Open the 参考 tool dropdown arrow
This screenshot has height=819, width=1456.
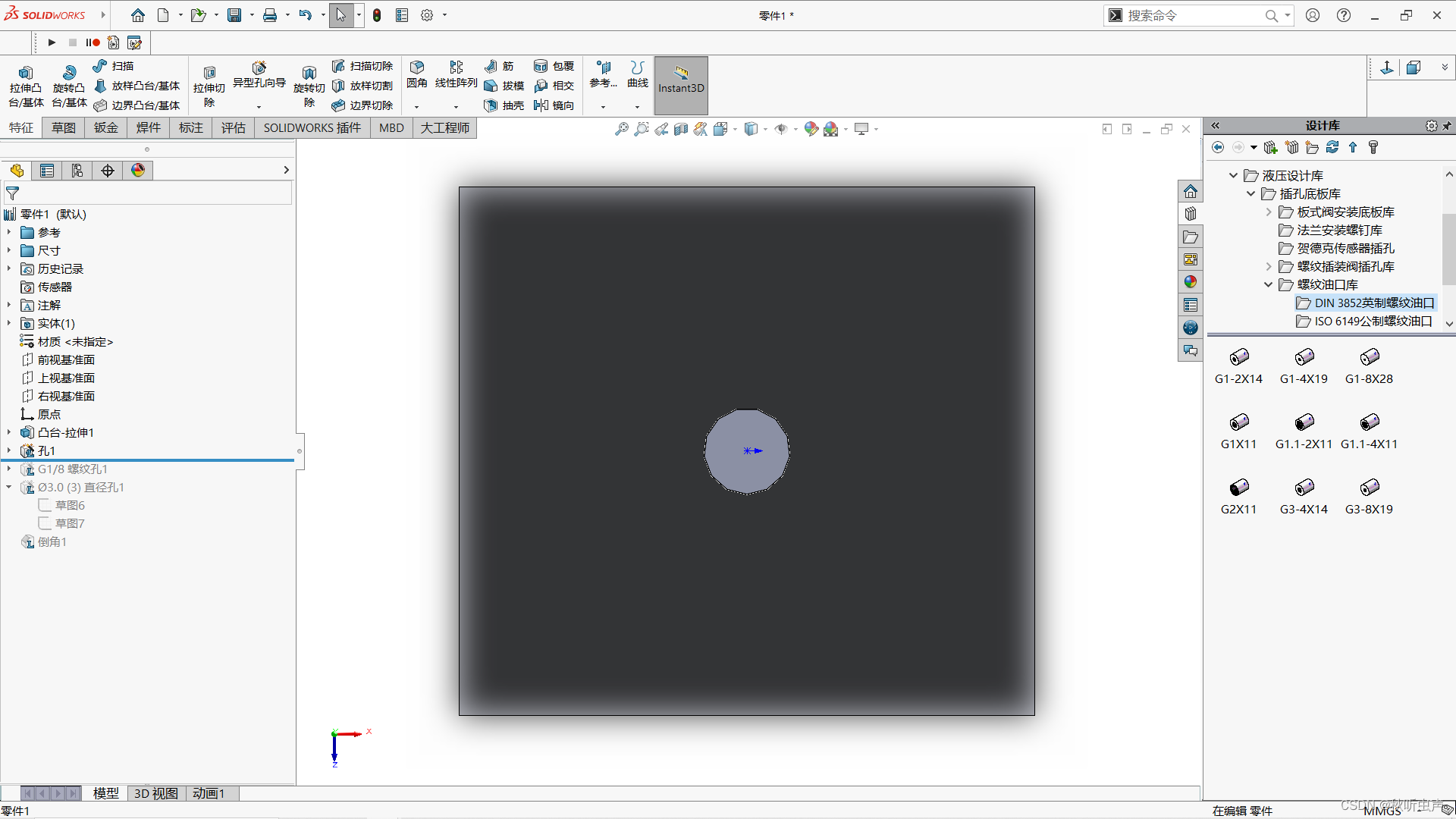pos(604,107)
